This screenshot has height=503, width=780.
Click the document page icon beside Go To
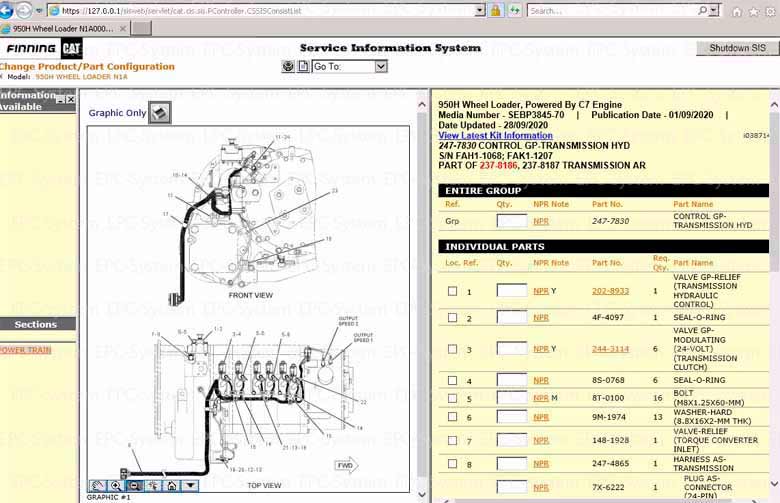(x=303, y=66)
